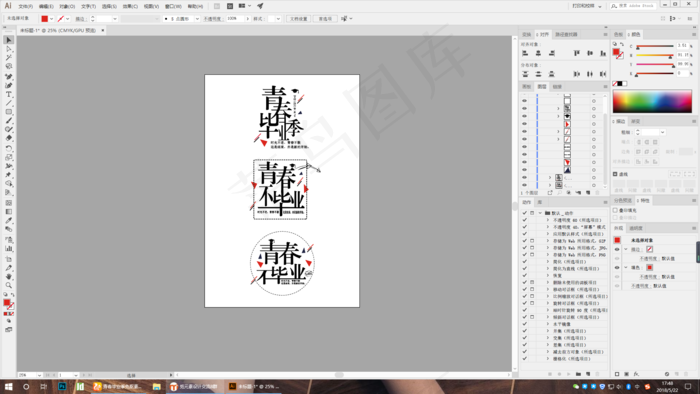Click the clear appearance icon

pyautogui.click(x=667, y=374)
